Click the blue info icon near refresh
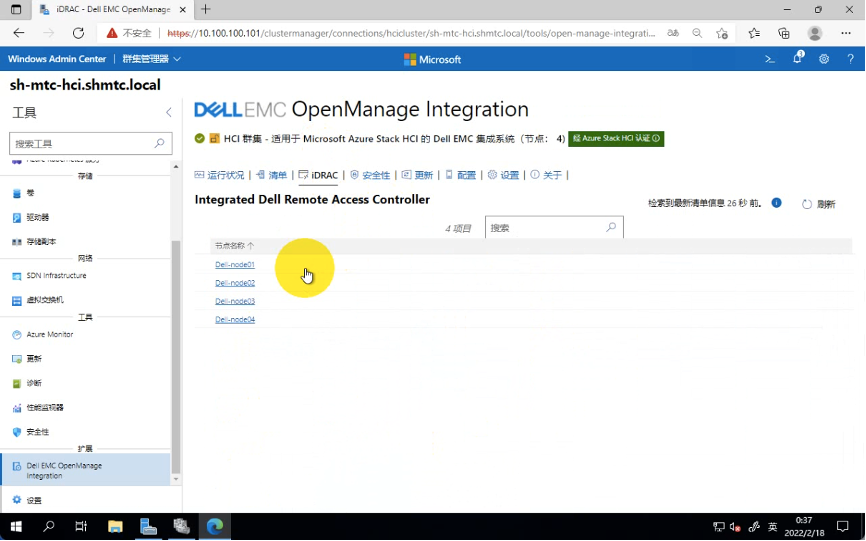This screenshot has width=866, height=541. coord(777,203)
